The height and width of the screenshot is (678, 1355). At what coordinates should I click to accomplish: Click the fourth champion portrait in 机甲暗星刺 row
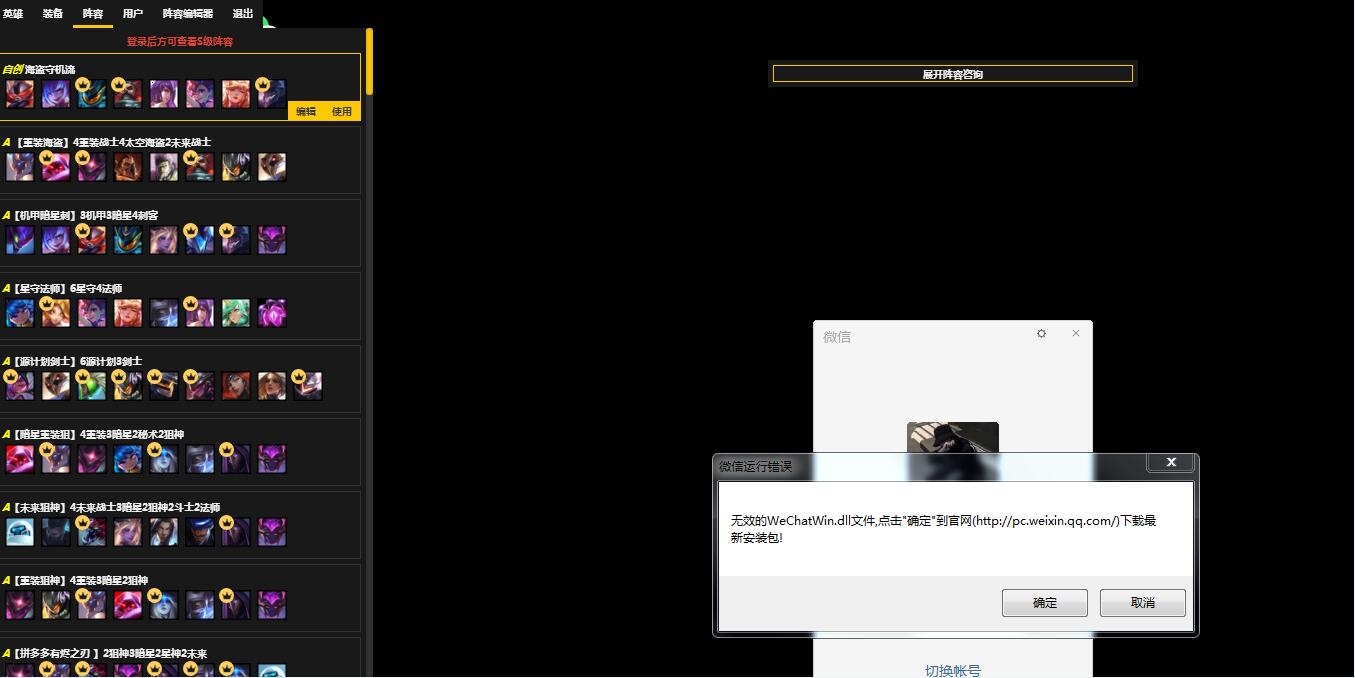[x=128, y=240]
